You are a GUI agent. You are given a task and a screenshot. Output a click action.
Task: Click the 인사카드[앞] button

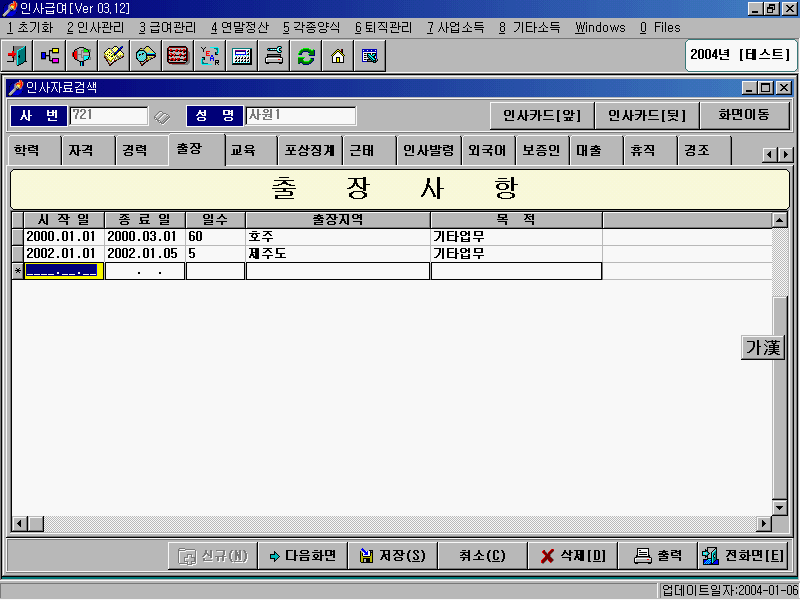click(540, 115)
